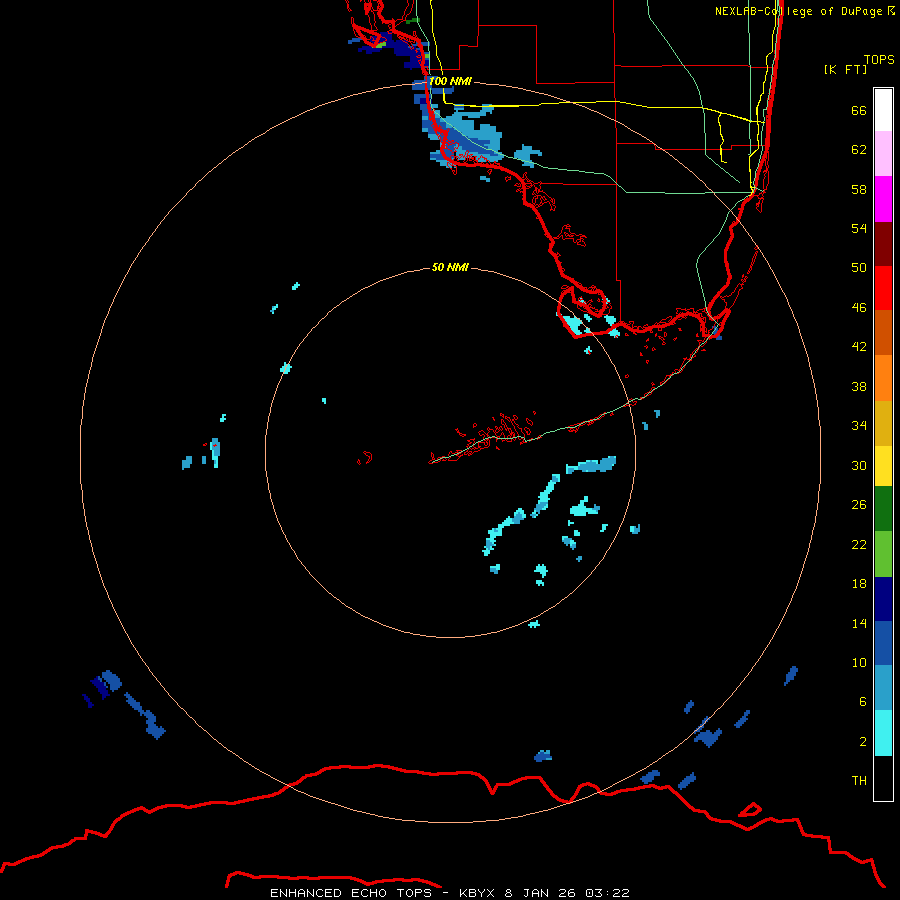Screen dimensions: 900x900
Task: Click the 03:22 scan time
Action: (607, 893)
